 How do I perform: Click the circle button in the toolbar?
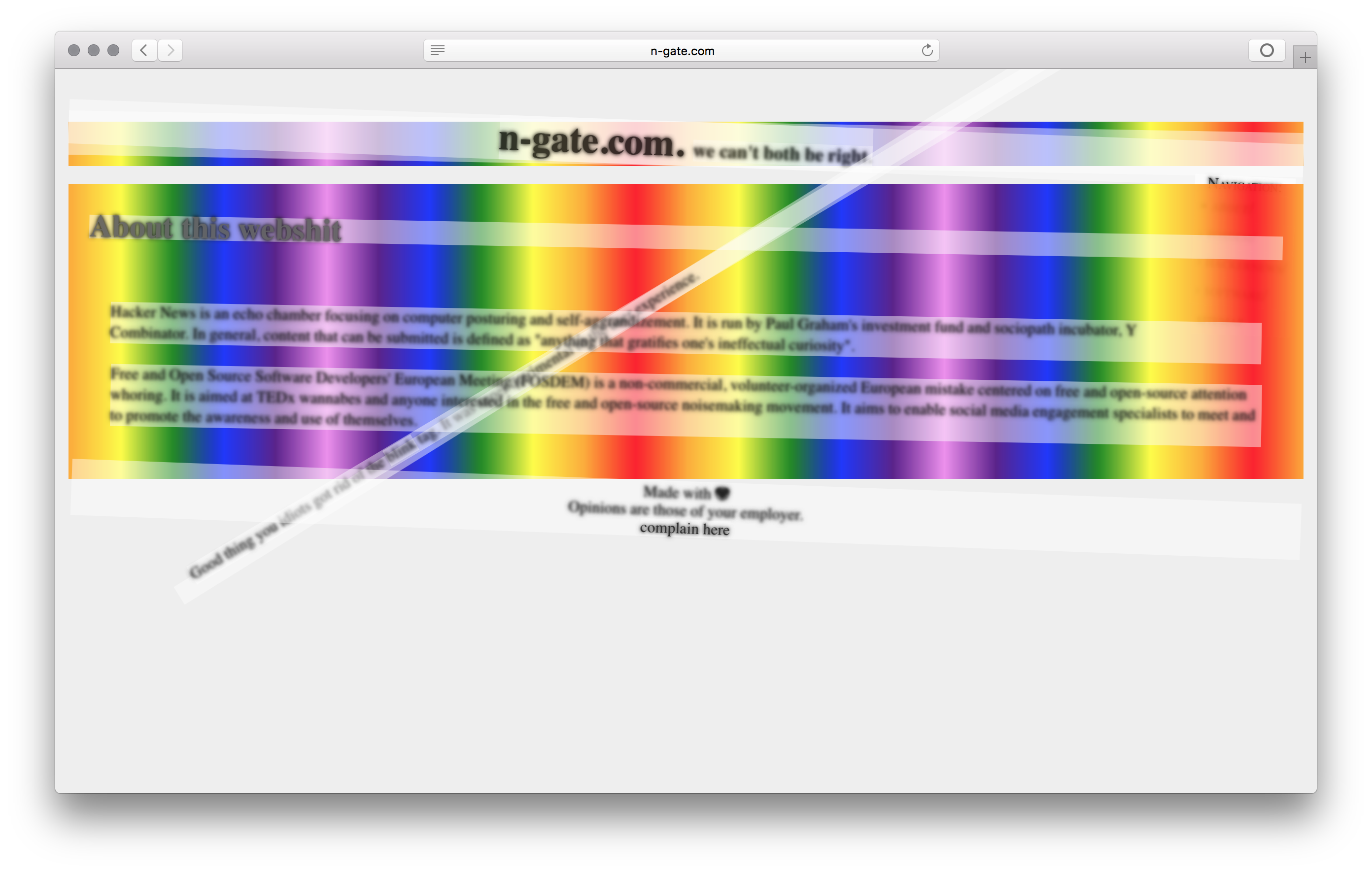(1266, 50)
